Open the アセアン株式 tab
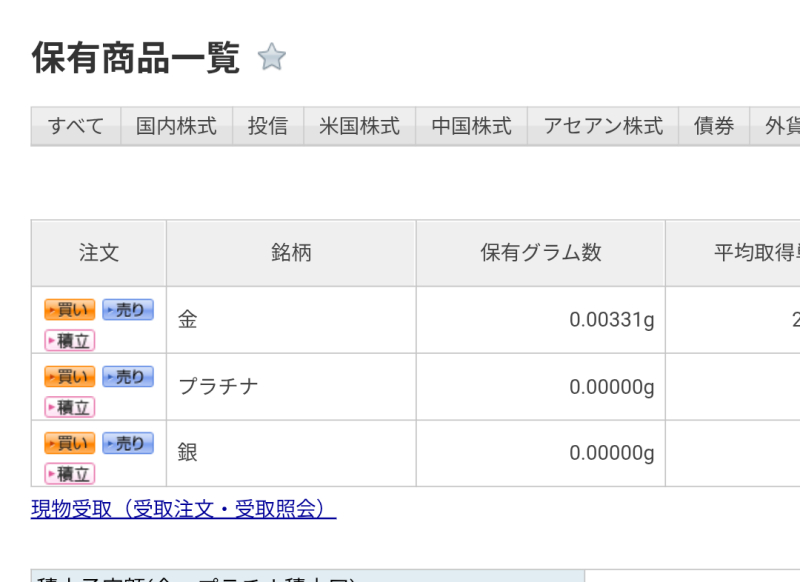 [x=603, y=126]
